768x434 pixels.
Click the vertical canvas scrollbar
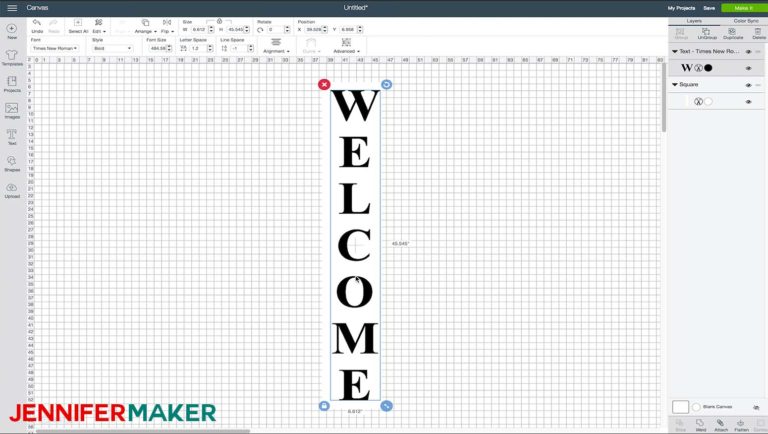(x=664, y=98)
